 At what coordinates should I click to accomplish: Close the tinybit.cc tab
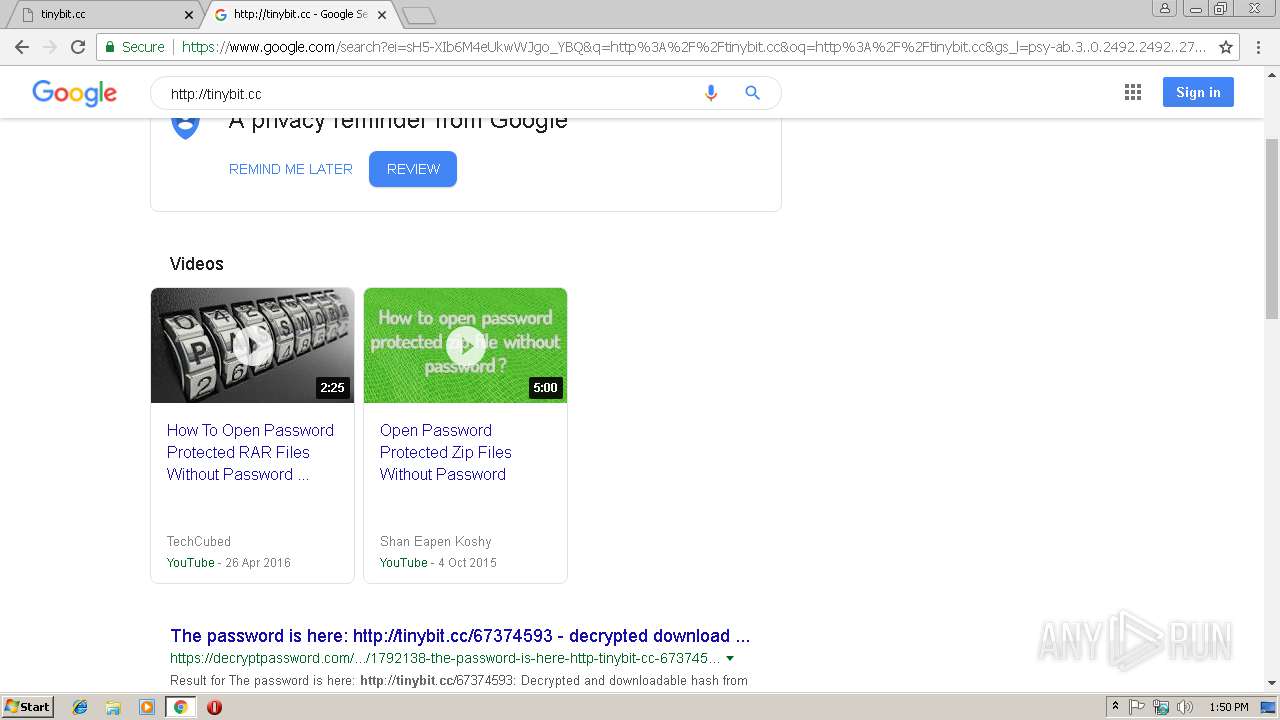[x=189, y=15]
